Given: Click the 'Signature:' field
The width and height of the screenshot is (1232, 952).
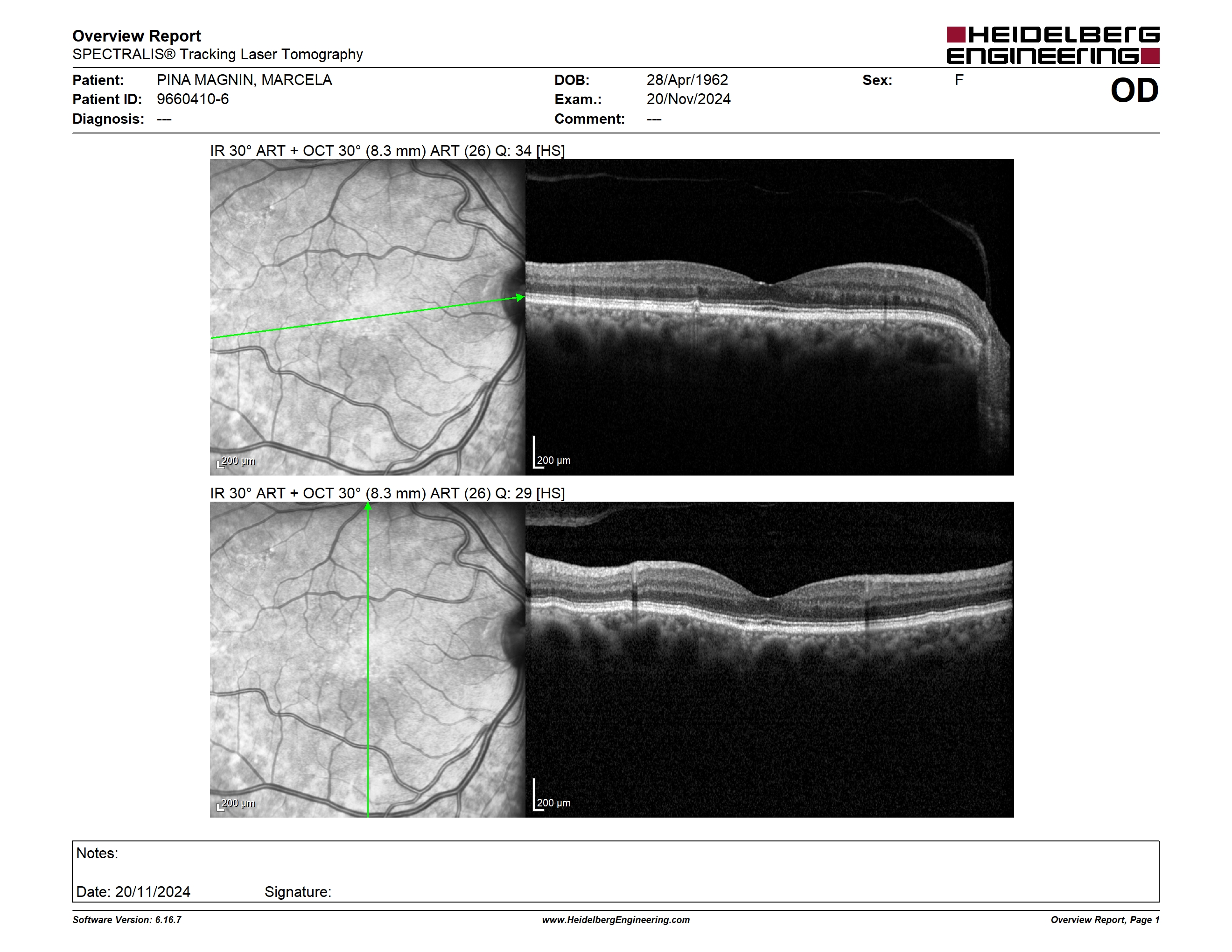Looking at the screenshot, I should (x=298, y=892).
